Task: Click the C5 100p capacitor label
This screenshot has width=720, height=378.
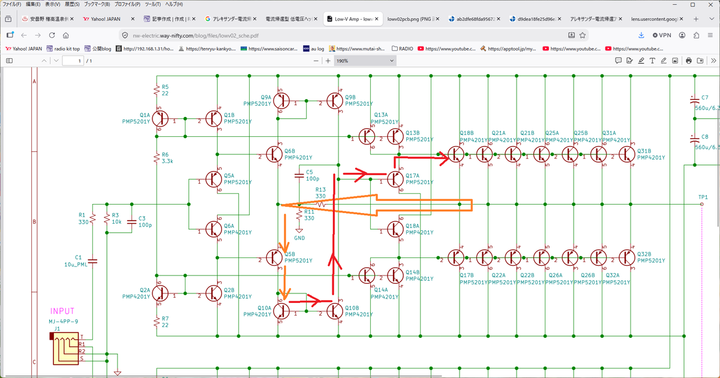Action: click(313, 175)
